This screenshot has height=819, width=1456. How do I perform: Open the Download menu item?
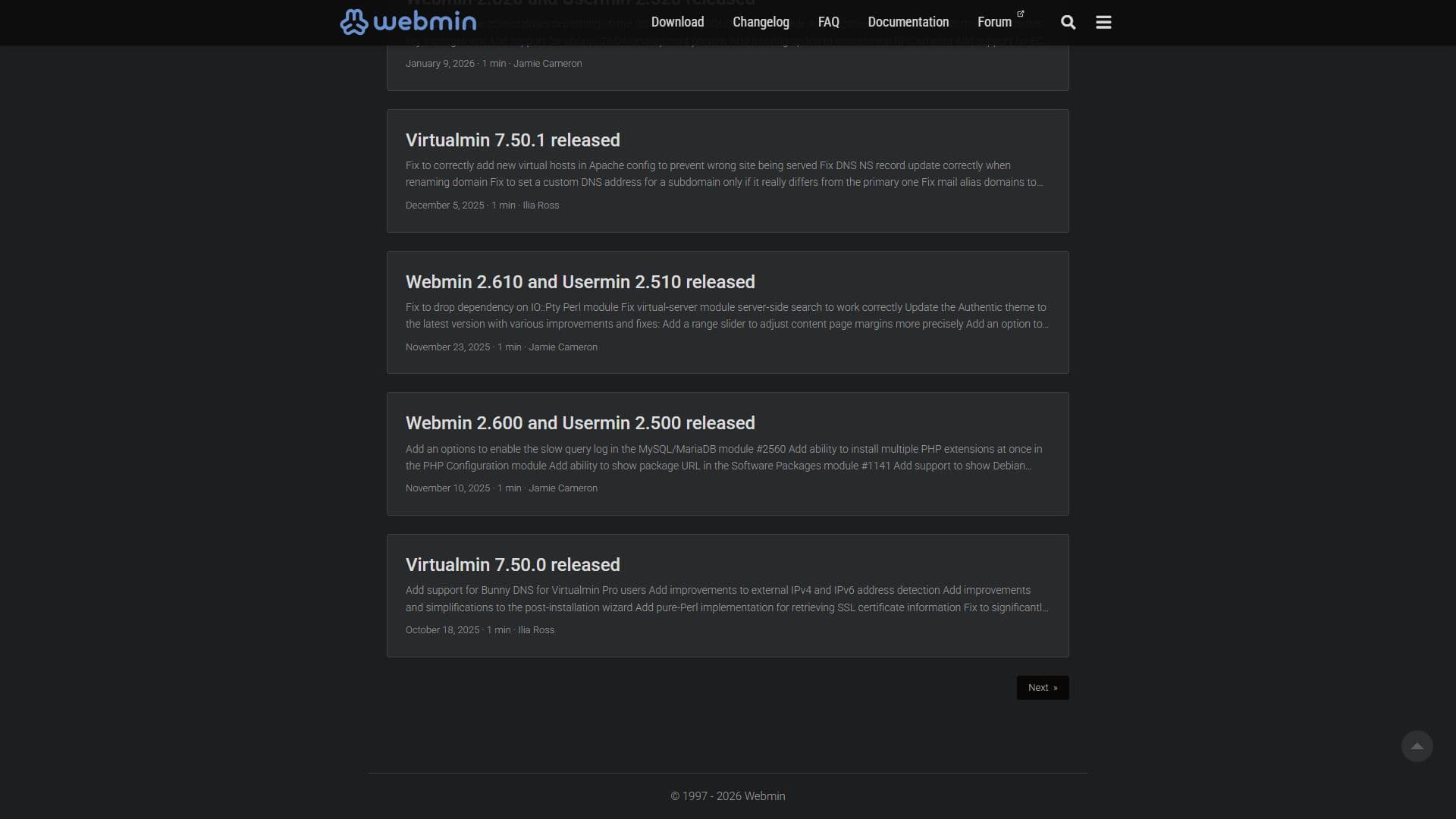click(x=677, y=22)
